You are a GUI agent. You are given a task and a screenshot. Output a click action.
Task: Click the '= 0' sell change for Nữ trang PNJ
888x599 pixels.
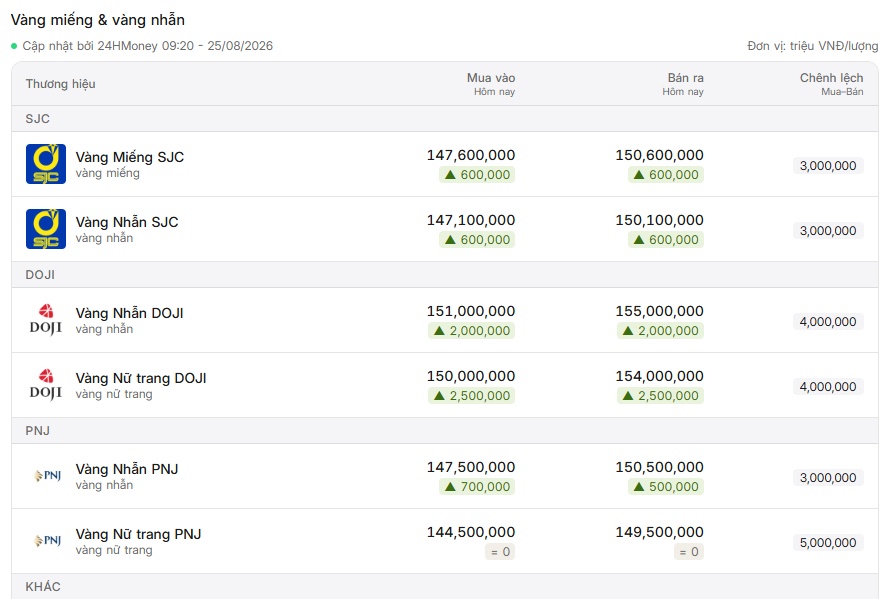tap(689, 552)
